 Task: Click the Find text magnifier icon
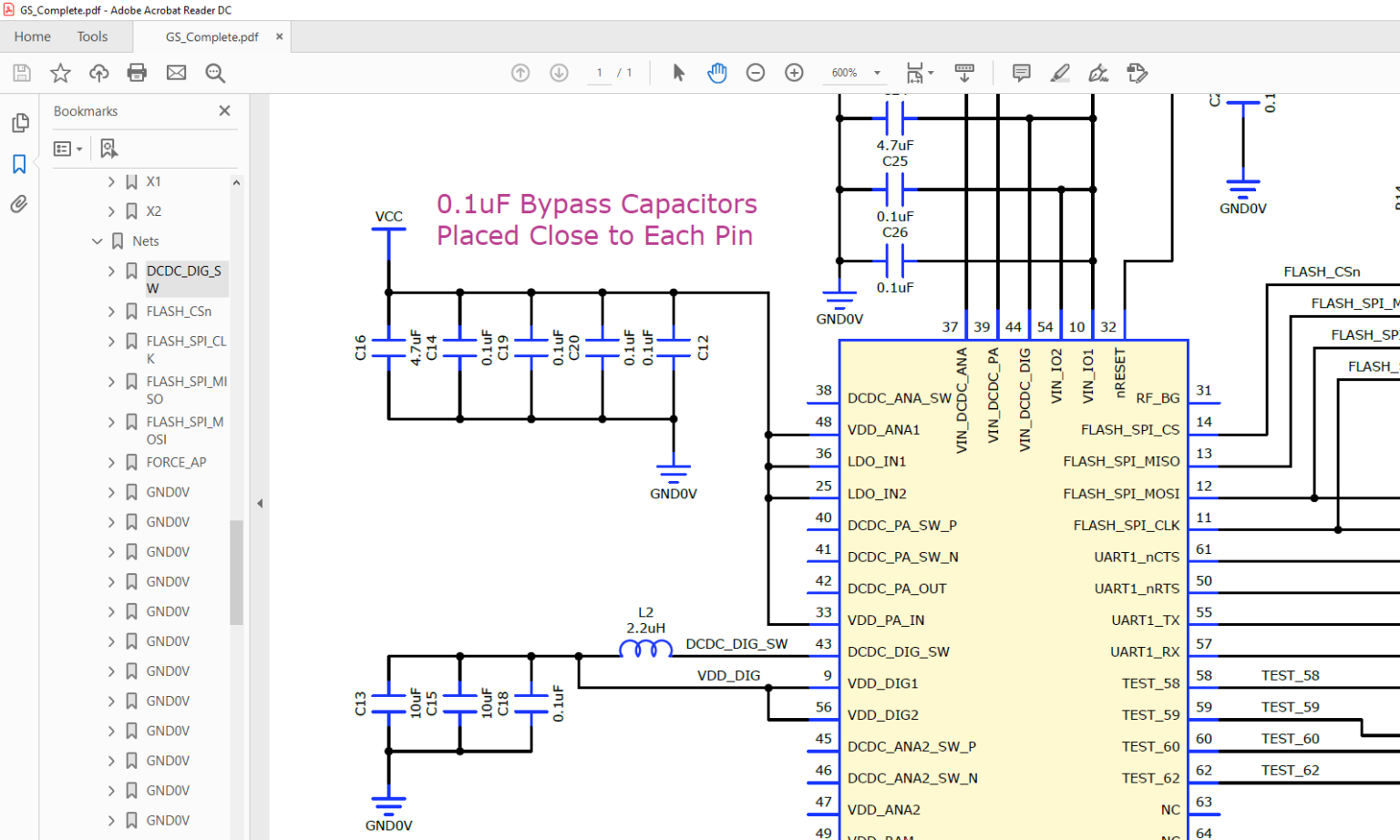pos(215,73)
